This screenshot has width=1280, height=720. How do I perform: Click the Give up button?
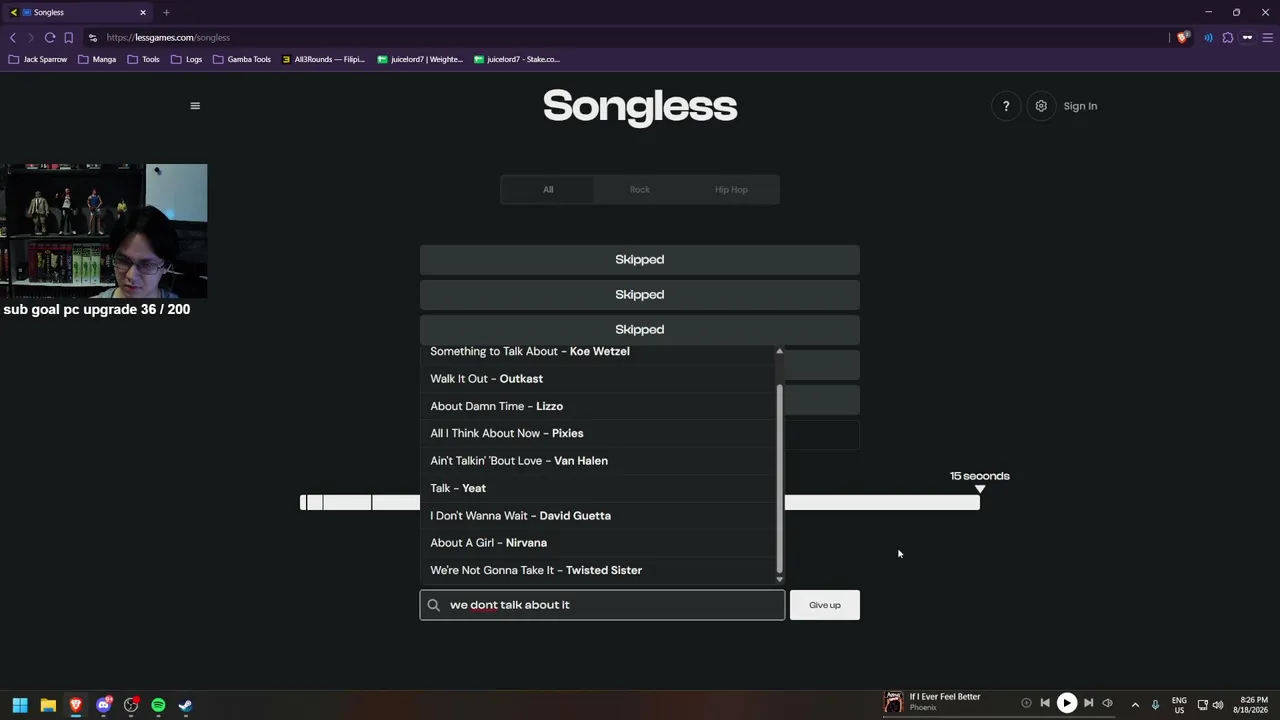click(825, 605)
